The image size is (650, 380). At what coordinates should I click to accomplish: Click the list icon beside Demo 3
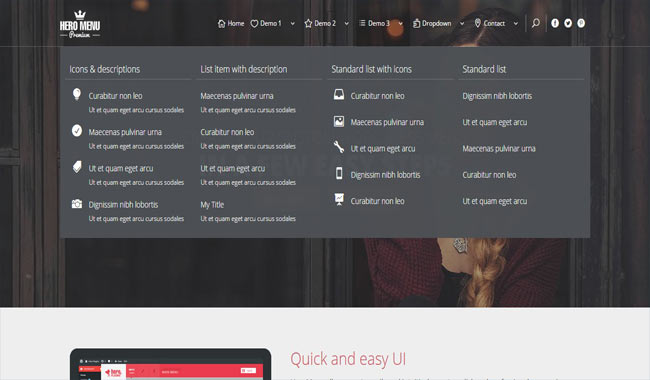click(362, 23)
